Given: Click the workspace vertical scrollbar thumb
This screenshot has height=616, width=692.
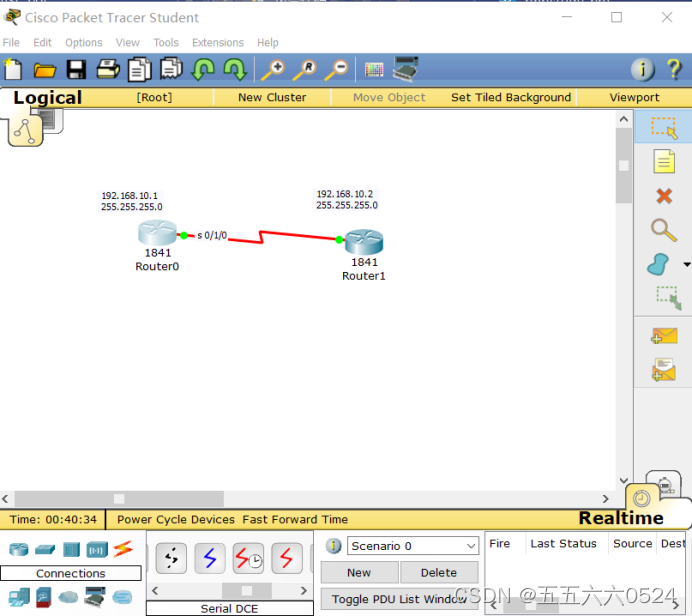Looking at the screenshot, I should pyautogui.click(x=624, y=165).
